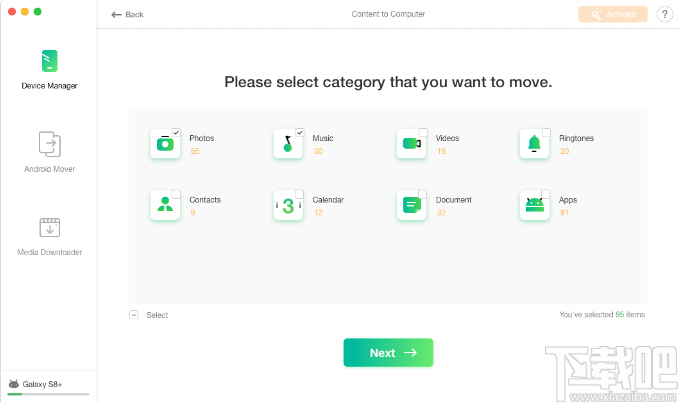Image resolution: width=680 pixels, height=402 pixels.
Task: Click the Apps Android icon
Action: 534,205
